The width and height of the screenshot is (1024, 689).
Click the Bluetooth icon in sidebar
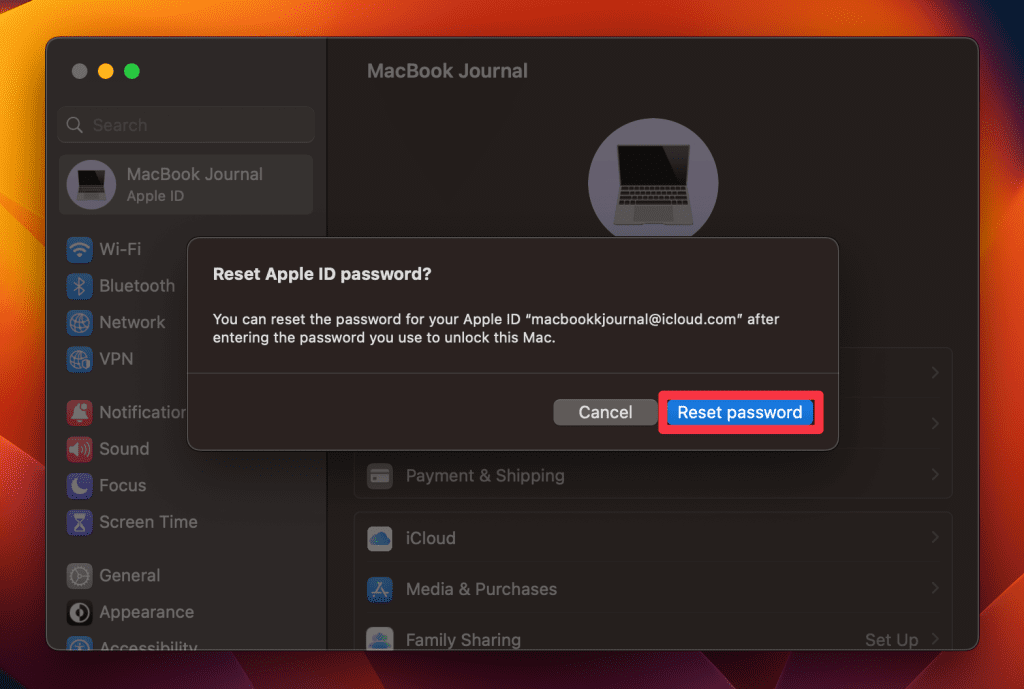[x=80, y=285]
